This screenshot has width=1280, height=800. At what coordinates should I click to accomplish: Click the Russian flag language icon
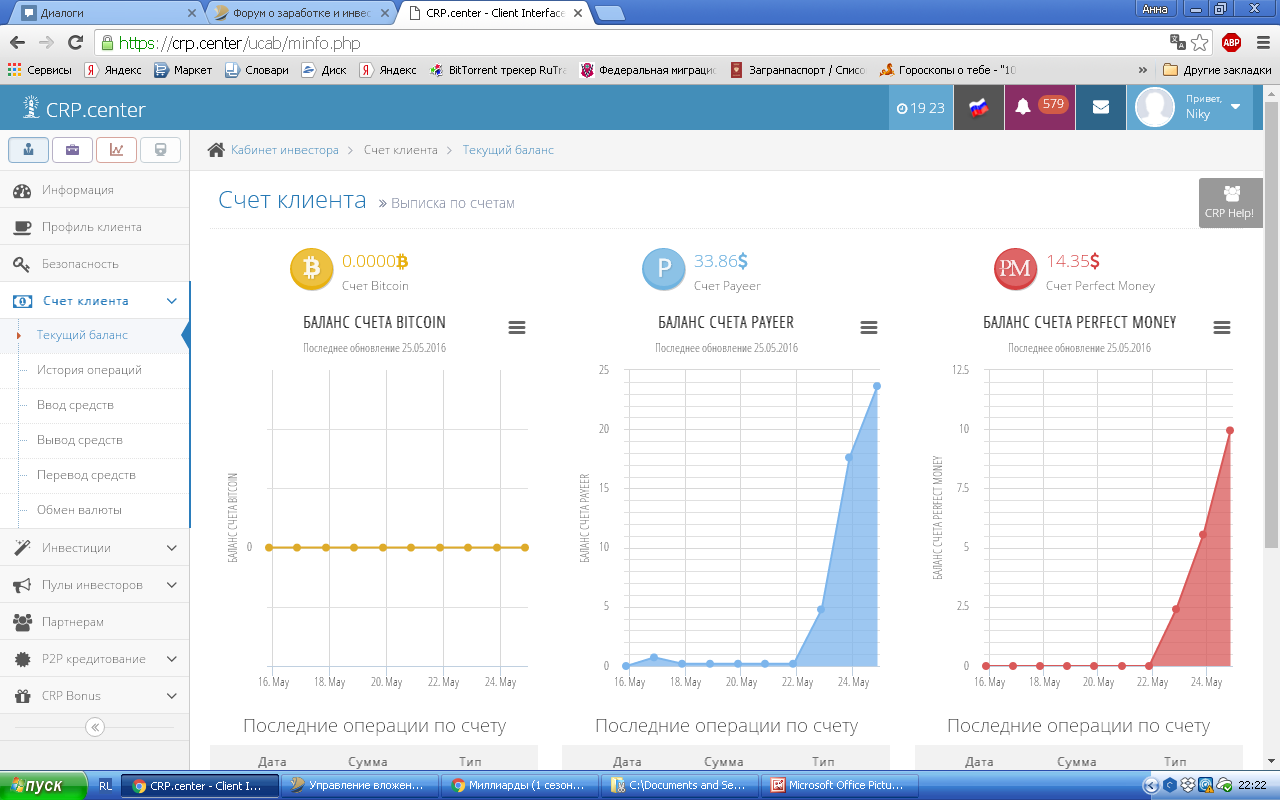point(979,108)
